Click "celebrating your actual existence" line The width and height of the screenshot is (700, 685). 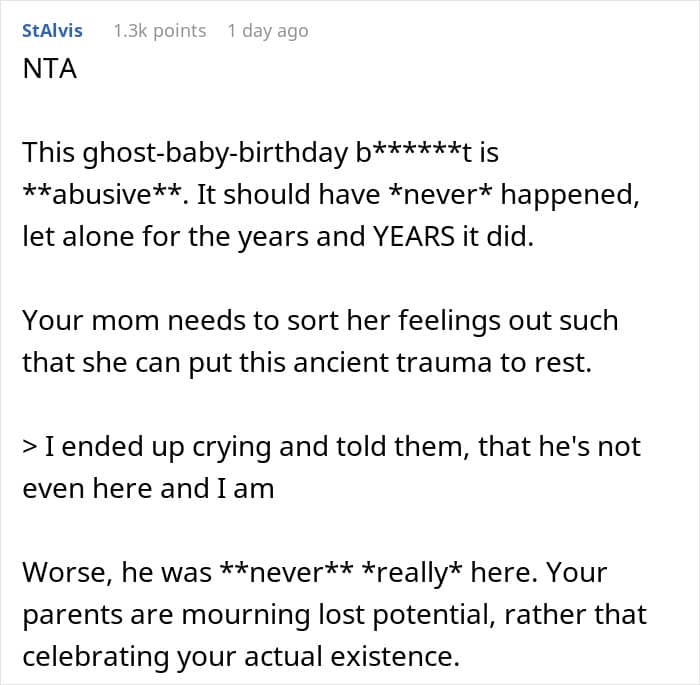[x=241, y=656]
